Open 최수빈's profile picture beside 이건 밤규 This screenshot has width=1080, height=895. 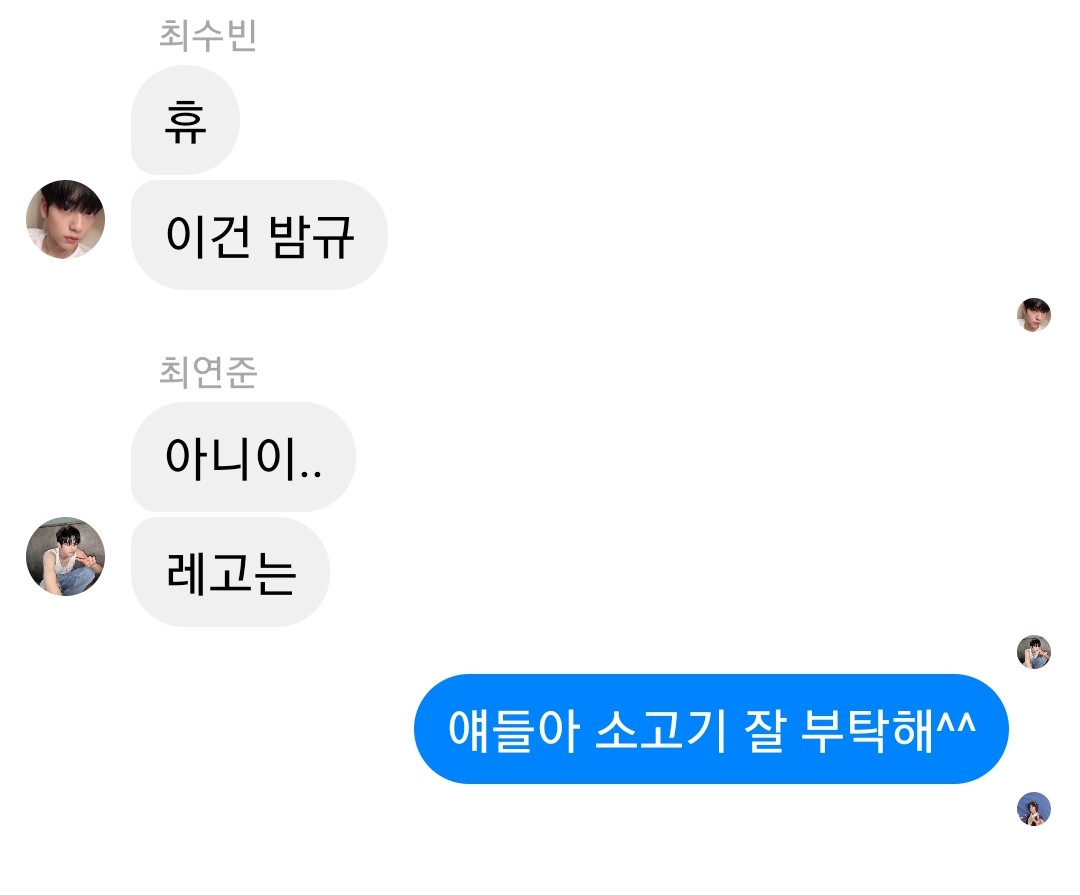(65, 220)
